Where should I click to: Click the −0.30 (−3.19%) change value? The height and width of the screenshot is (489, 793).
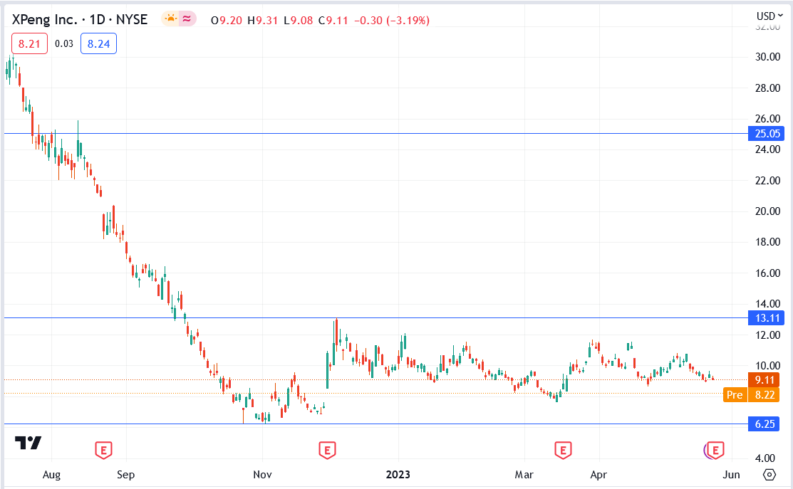(x=392, y=21)
